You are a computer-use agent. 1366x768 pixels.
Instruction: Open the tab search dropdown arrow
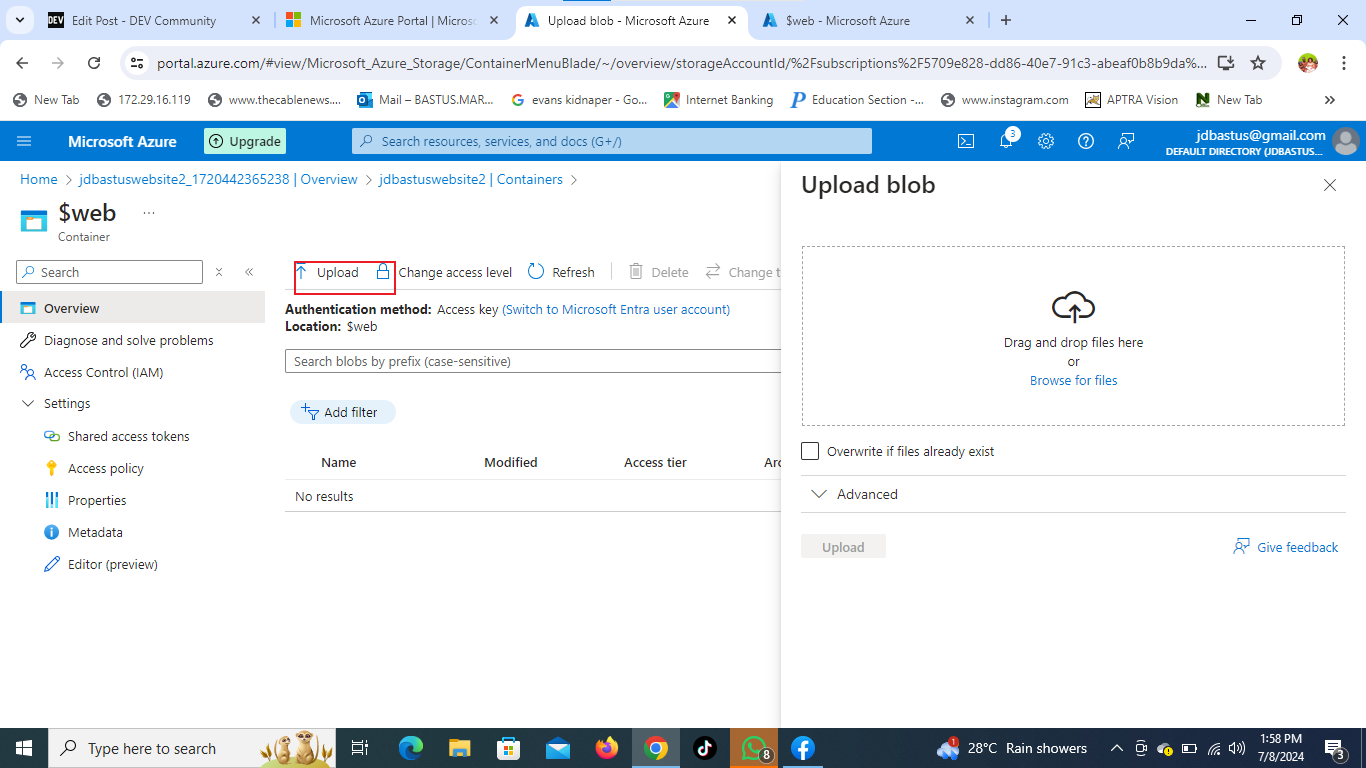click(x=22, y=20)
